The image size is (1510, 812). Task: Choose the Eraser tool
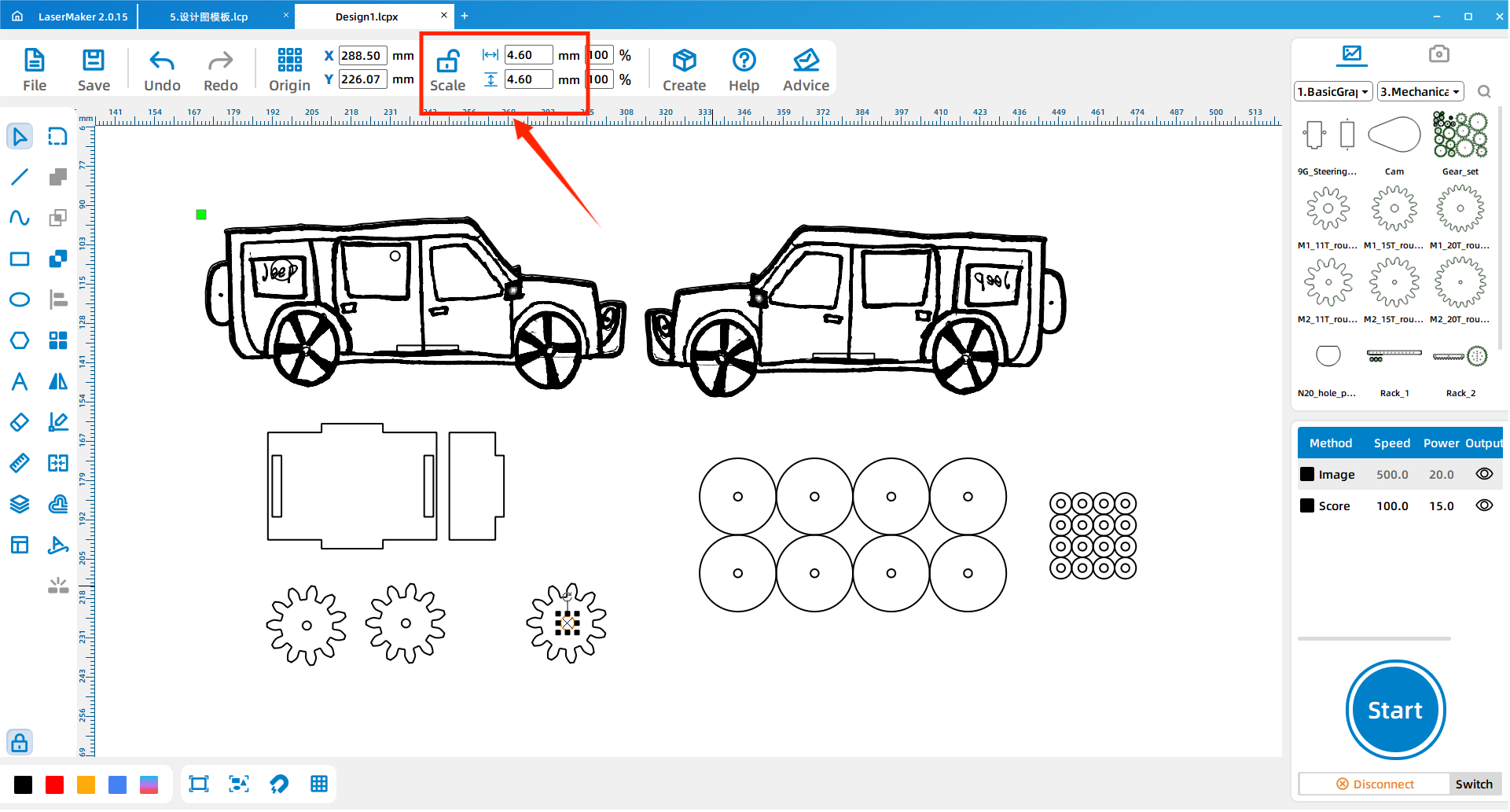[20, 422]
